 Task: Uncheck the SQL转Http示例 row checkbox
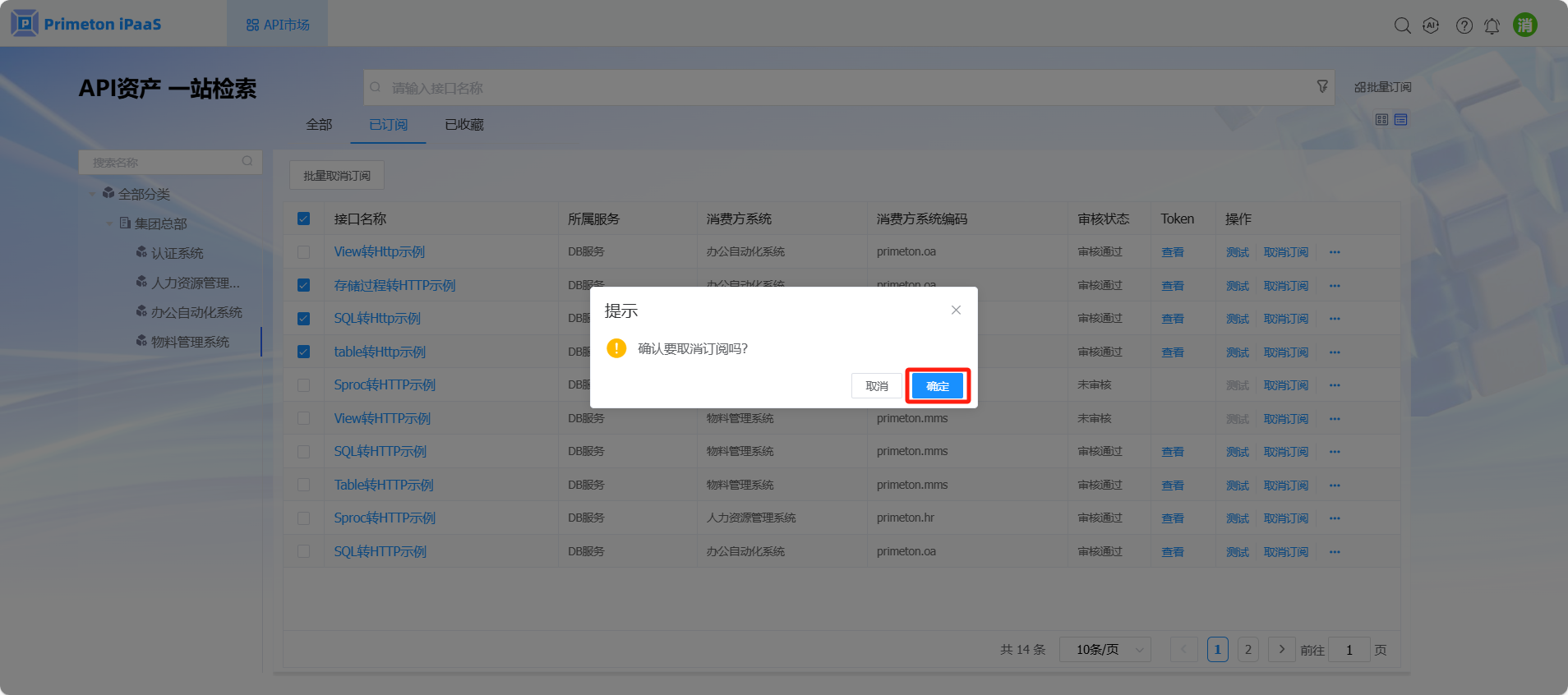click(303, 319)
